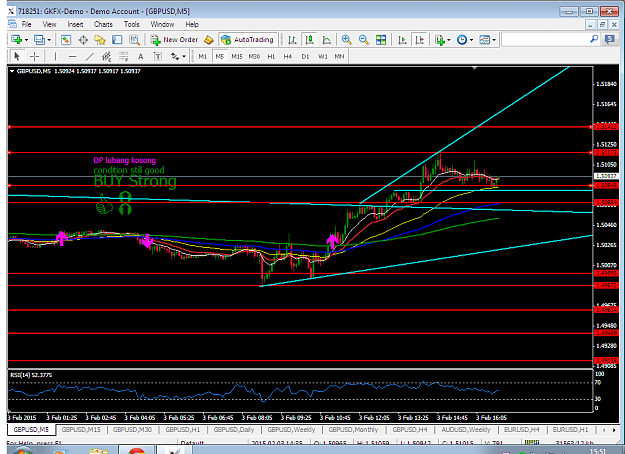Show the Market Watch panel
Viewport: 625px width, 454px height.
point(66,40)
